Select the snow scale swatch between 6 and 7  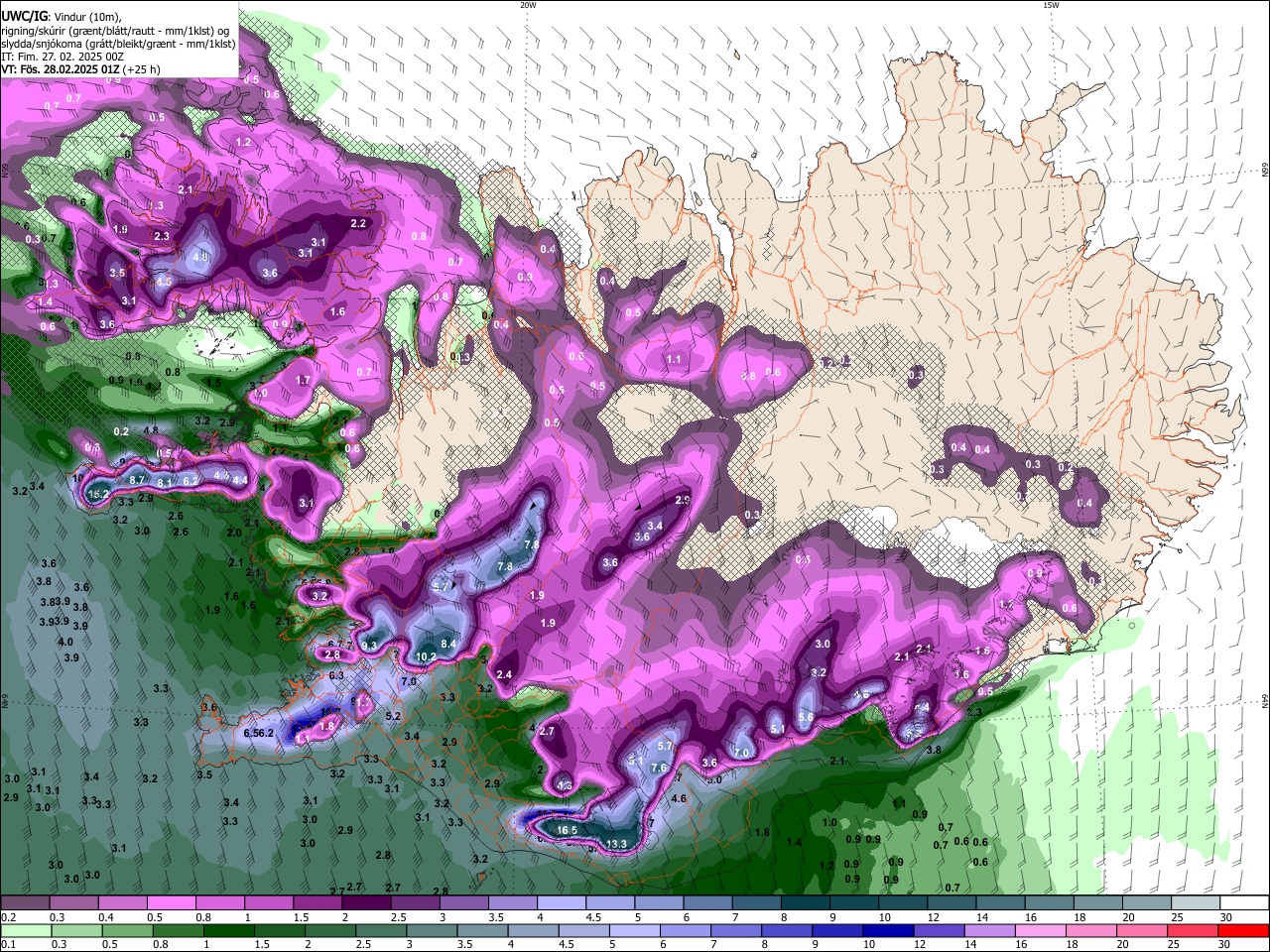707,903
